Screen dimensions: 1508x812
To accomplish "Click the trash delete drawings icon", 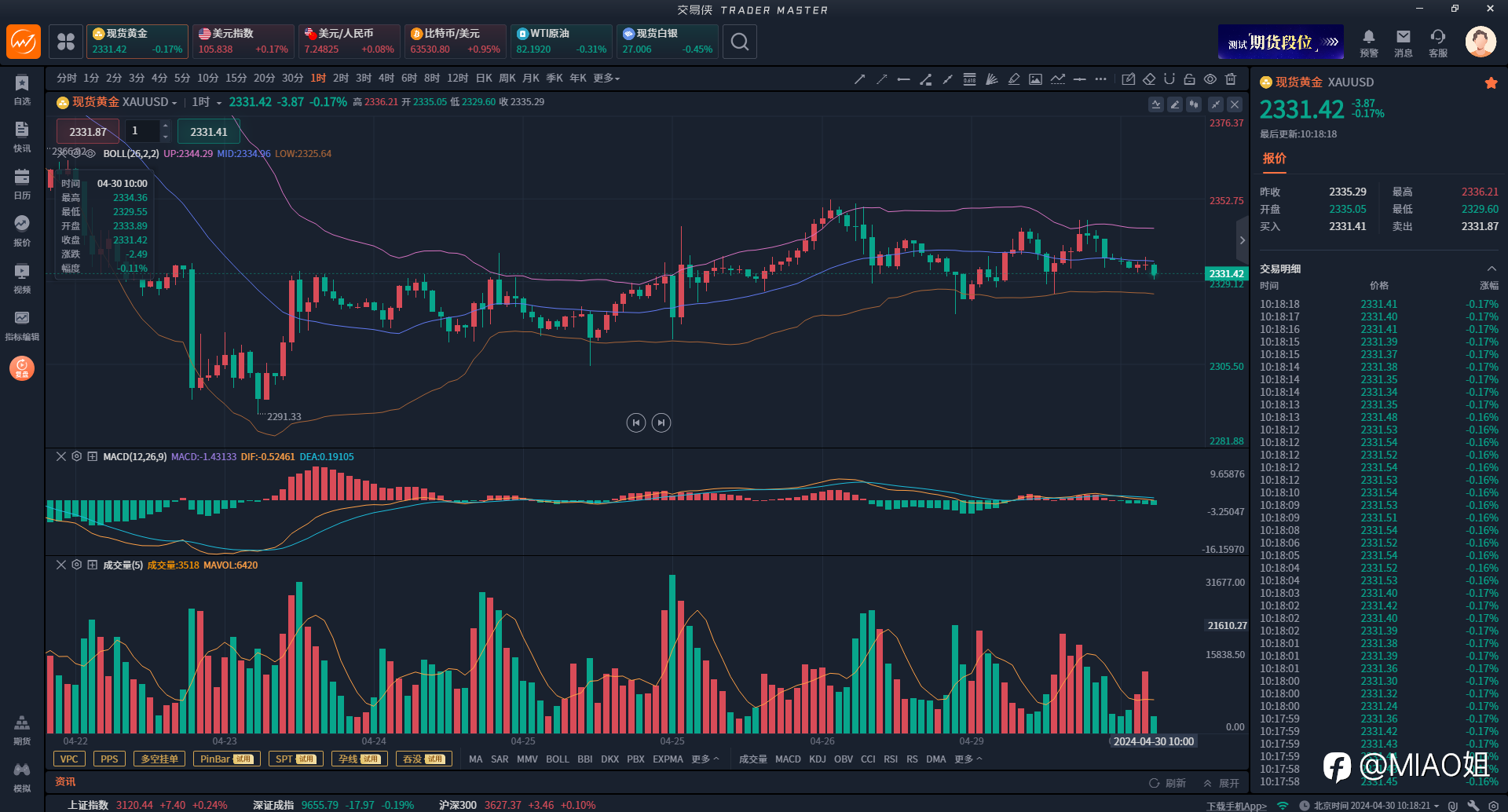I will [x=1231, y=79].
